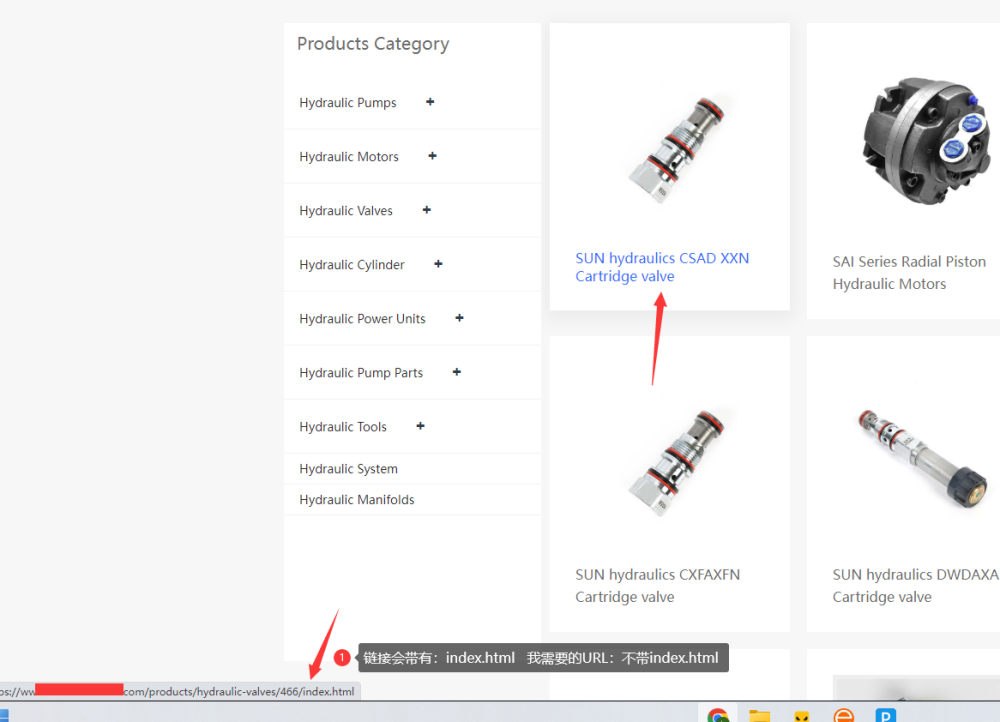
Task: Click the status bar URL ending in index.html
Action: point(180,691)
